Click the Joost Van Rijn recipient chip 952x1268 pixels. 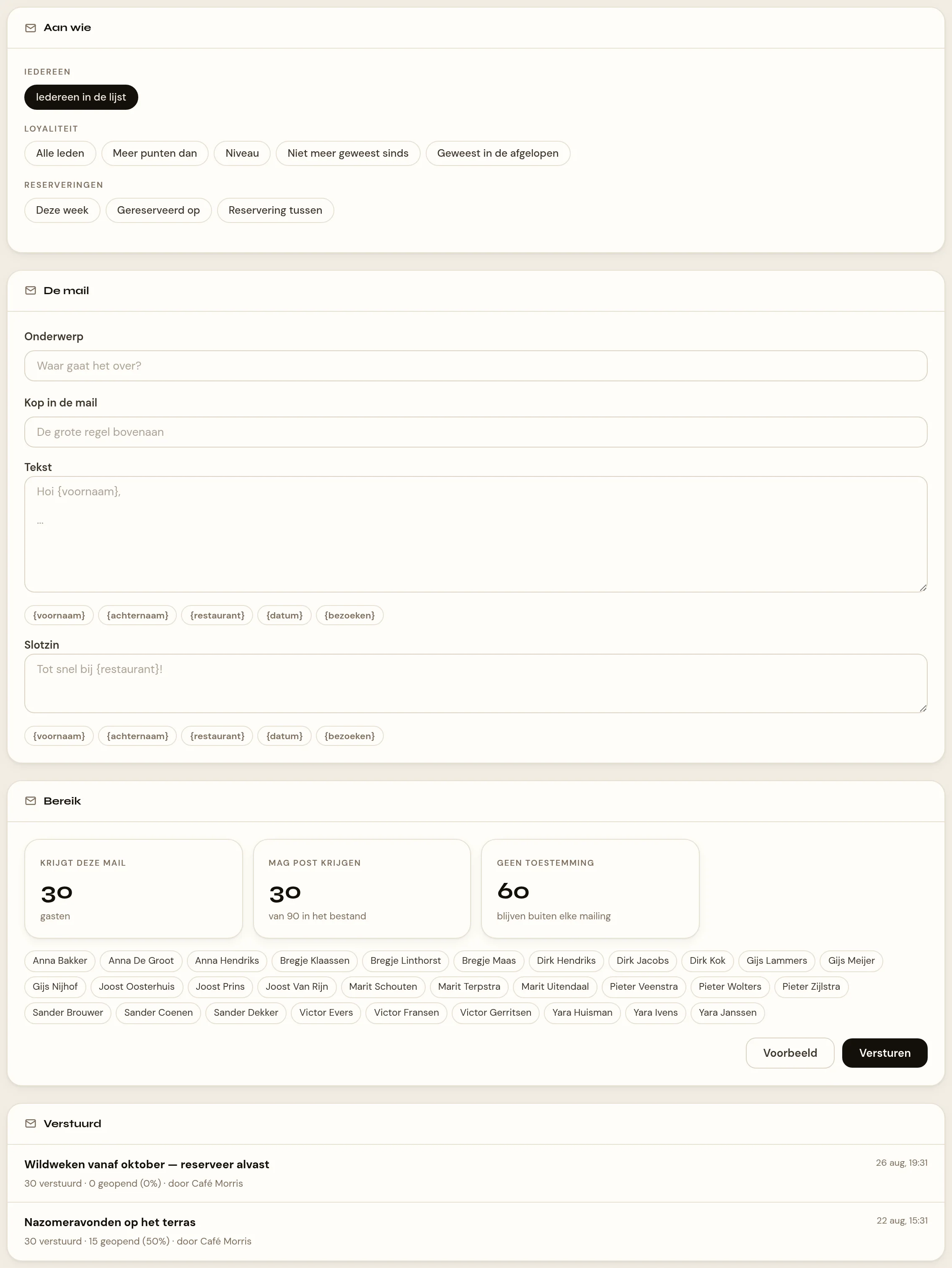coord(297,986)
